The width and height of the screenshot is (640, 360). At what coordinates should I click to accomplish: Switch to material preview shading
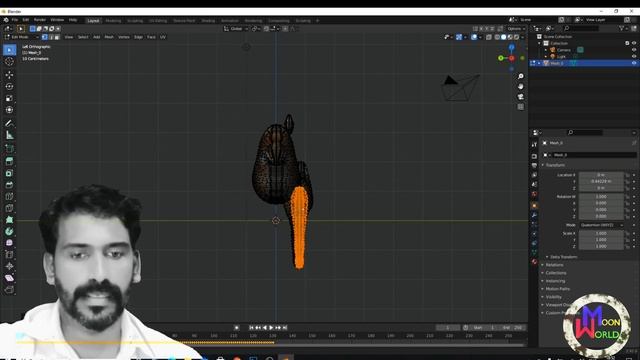pos(510,37)
